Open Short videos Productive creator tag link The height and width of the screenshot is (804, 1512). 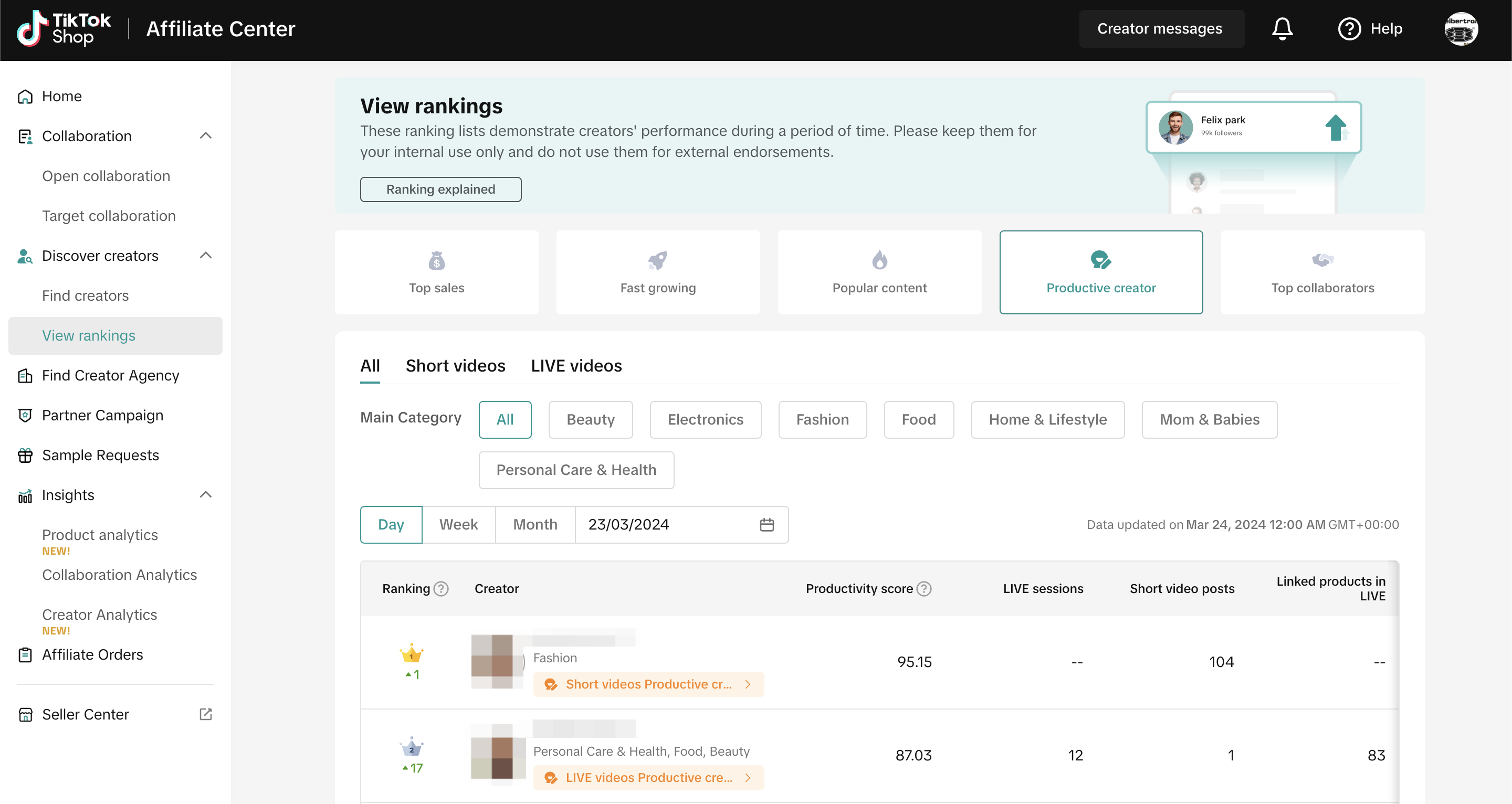(x=648, y=684)
